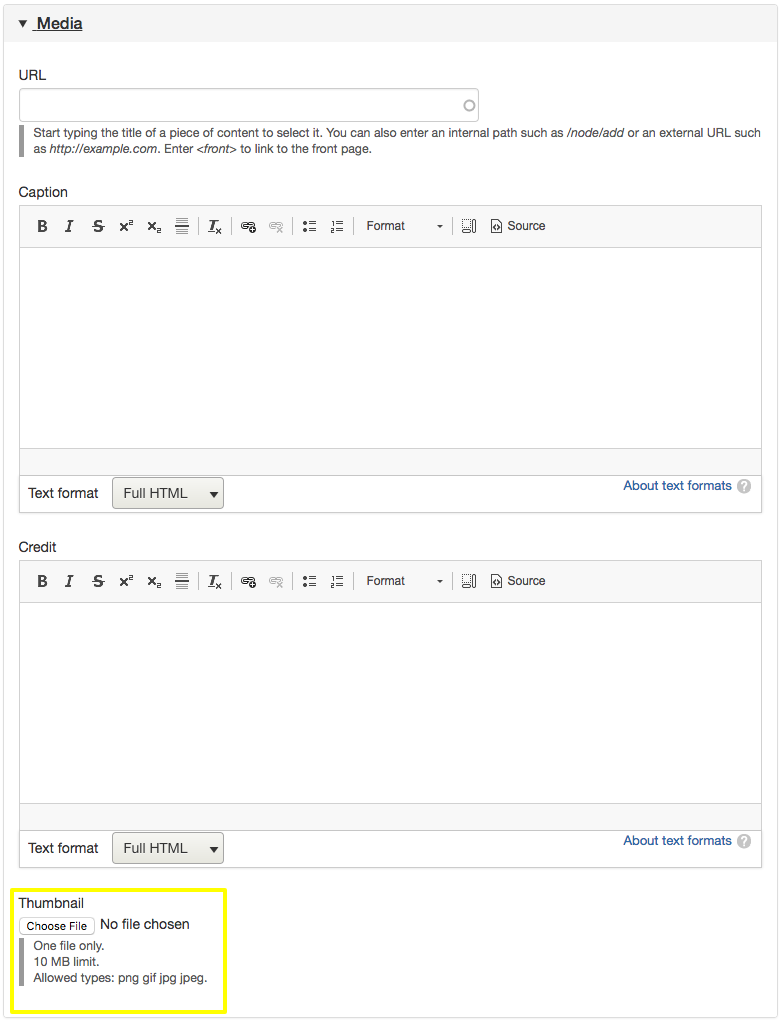
Task: Toggle Show Blocks in Caption editor toolbar
Action: coord(468,226)
